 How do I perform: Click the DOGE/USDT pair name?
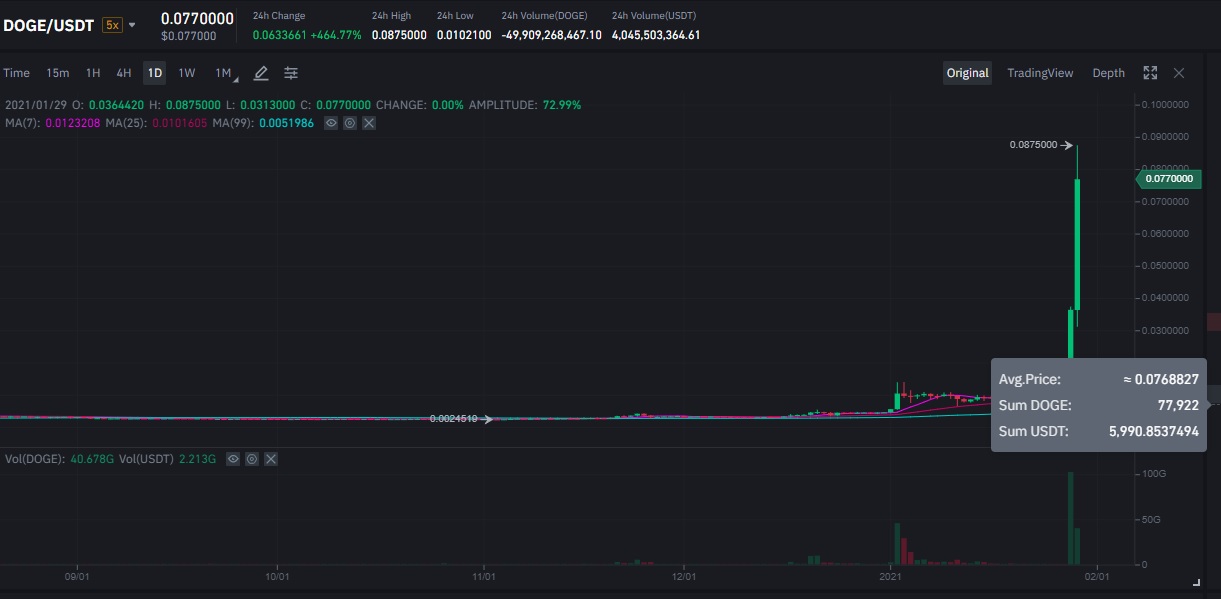49,25
